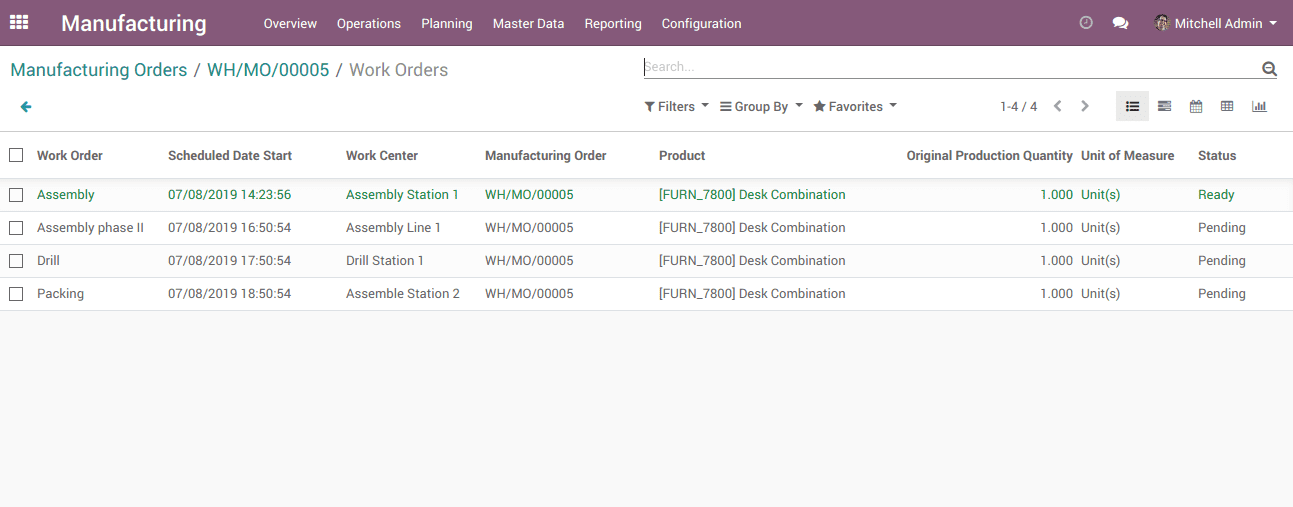This screenshot has width=1293, height=507.
Task: Click Assemble Station 2 work center cell
Action: point(403,294)
